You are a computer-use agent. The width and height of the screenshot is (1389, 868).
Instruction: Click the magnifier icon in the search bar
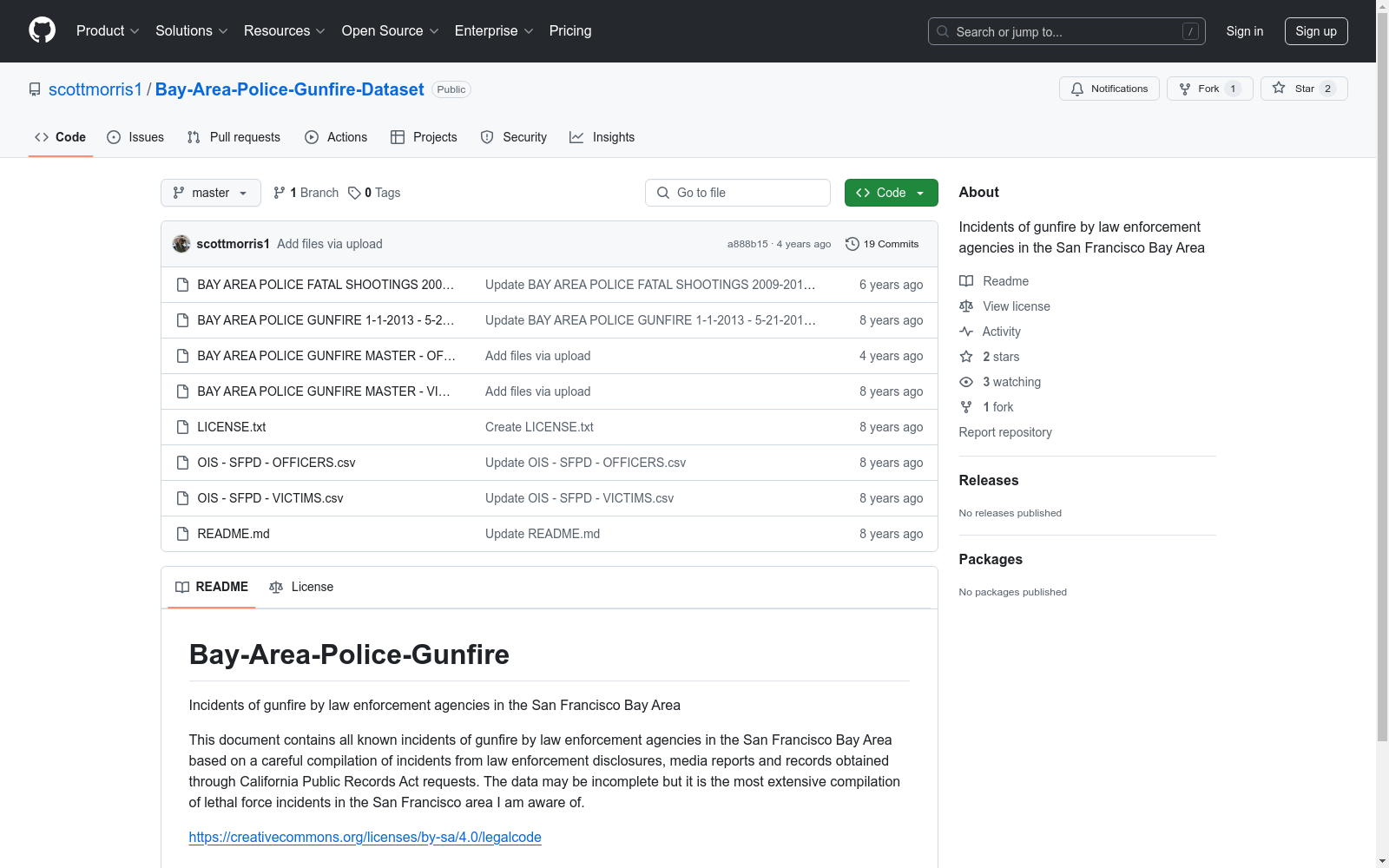943,31
